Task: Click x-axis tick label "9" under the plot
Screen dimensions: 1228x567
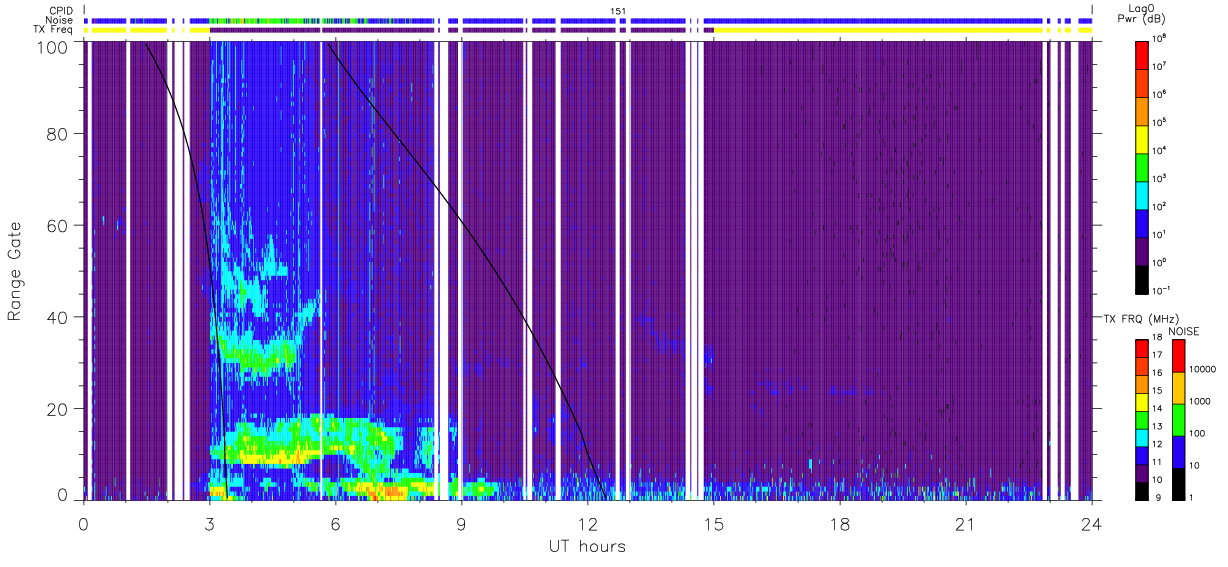Action: (461, 524)
